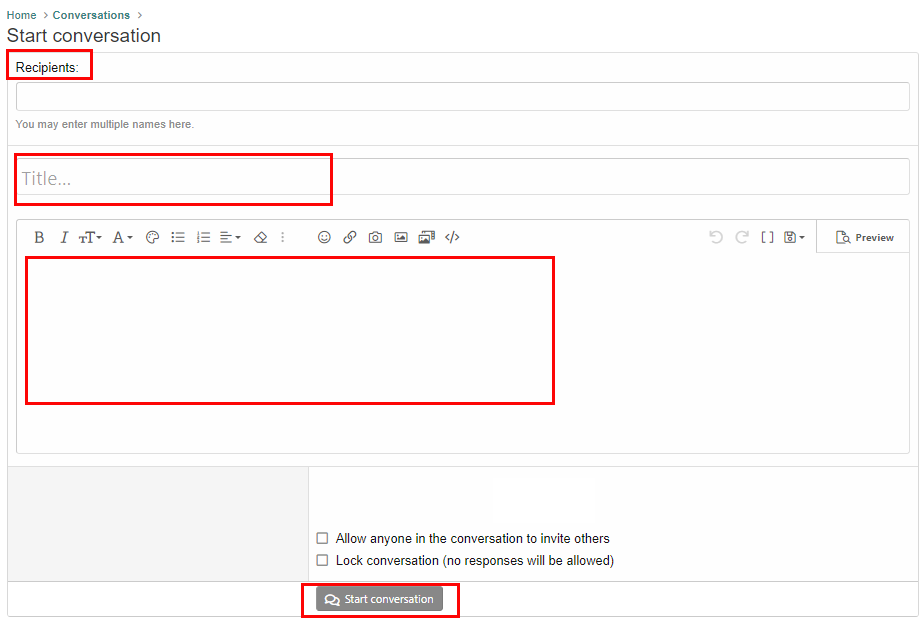Insert a link using the chain icon

click(x=350, y=237)
